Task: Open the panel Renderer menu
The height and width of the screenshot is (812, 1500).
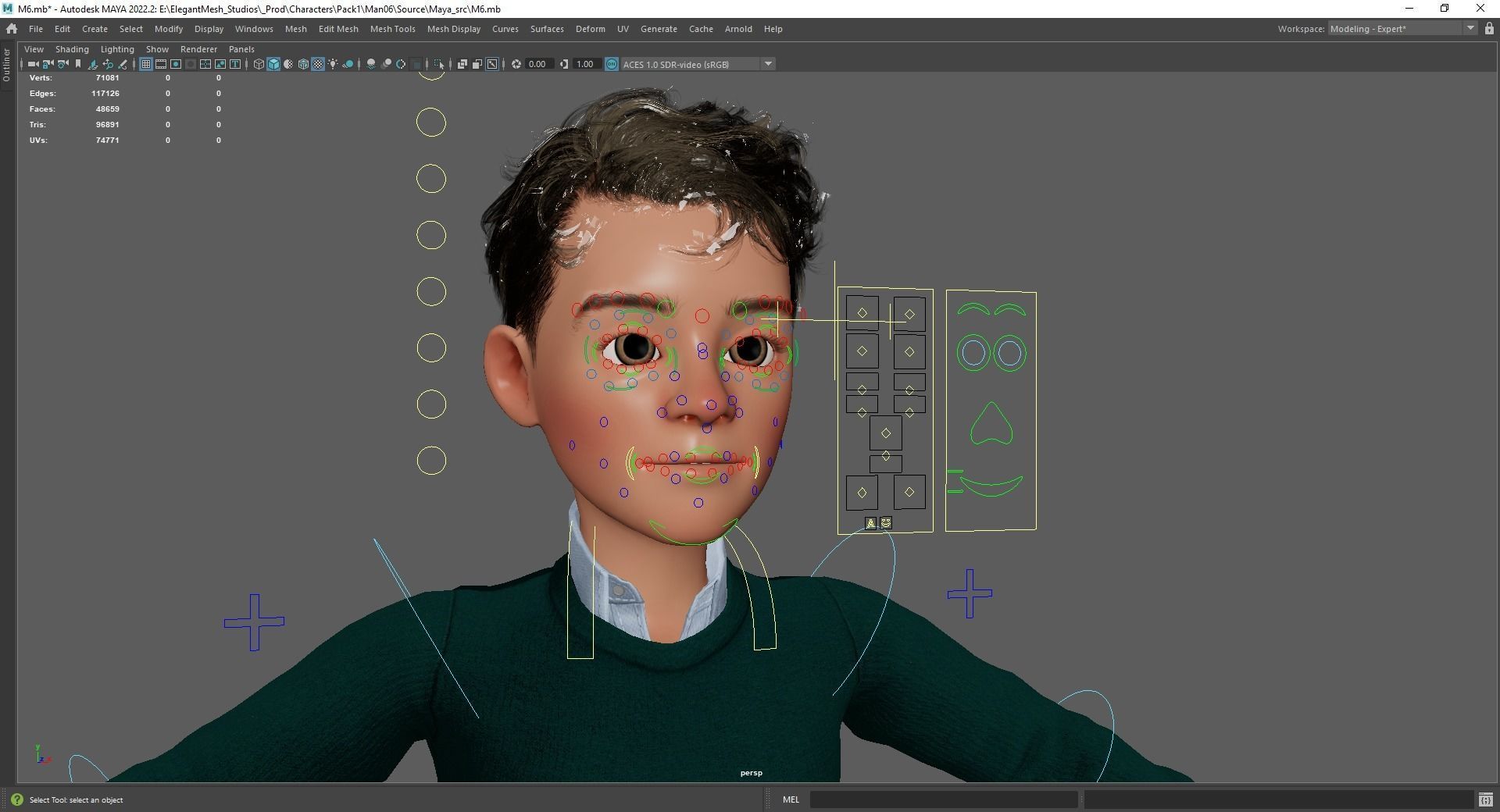Action: [x=198, y=48]
